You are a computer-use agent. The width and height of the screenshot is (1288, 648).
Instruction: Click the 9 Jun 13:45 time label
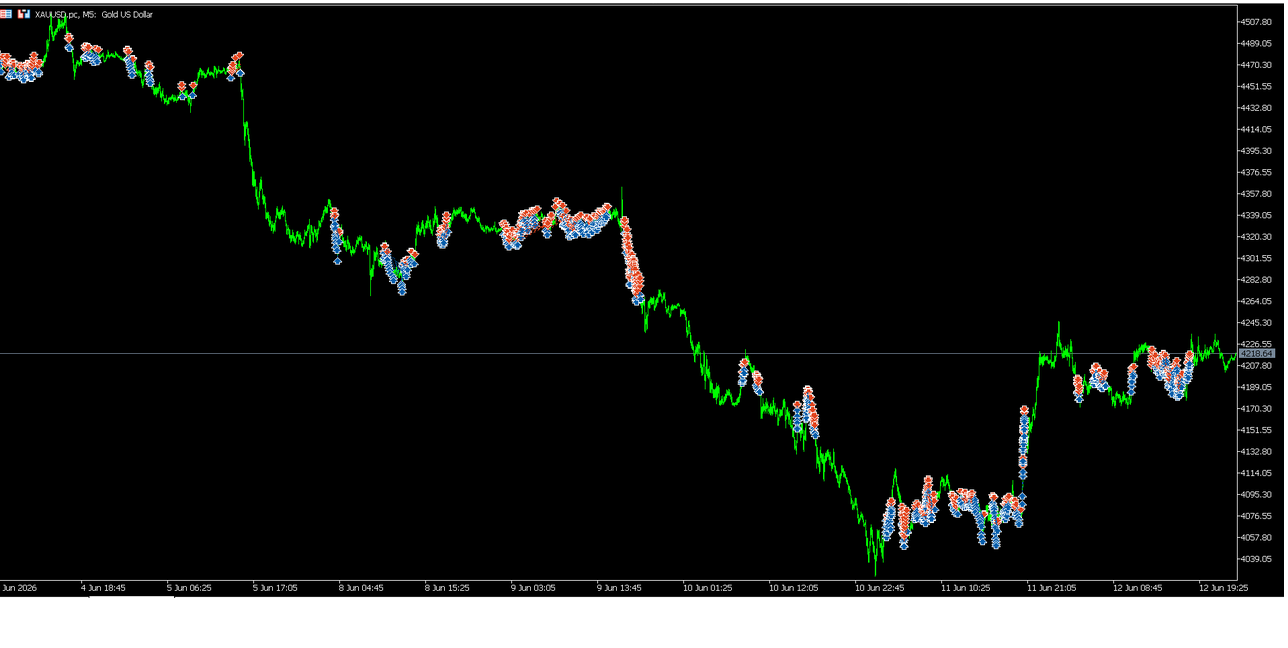coord(619,588)
